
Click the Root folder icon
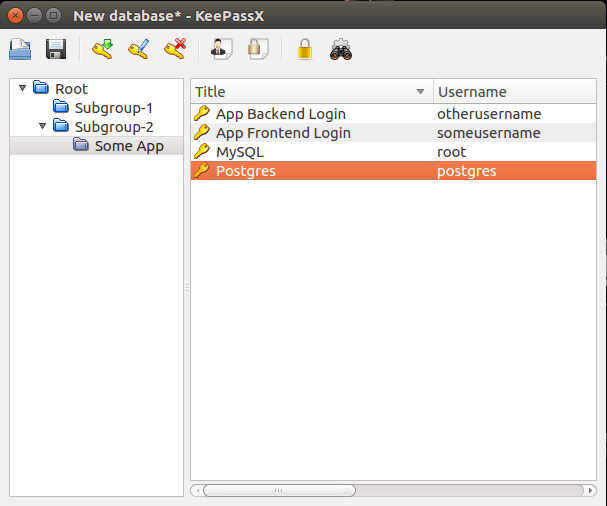point(41,87)
